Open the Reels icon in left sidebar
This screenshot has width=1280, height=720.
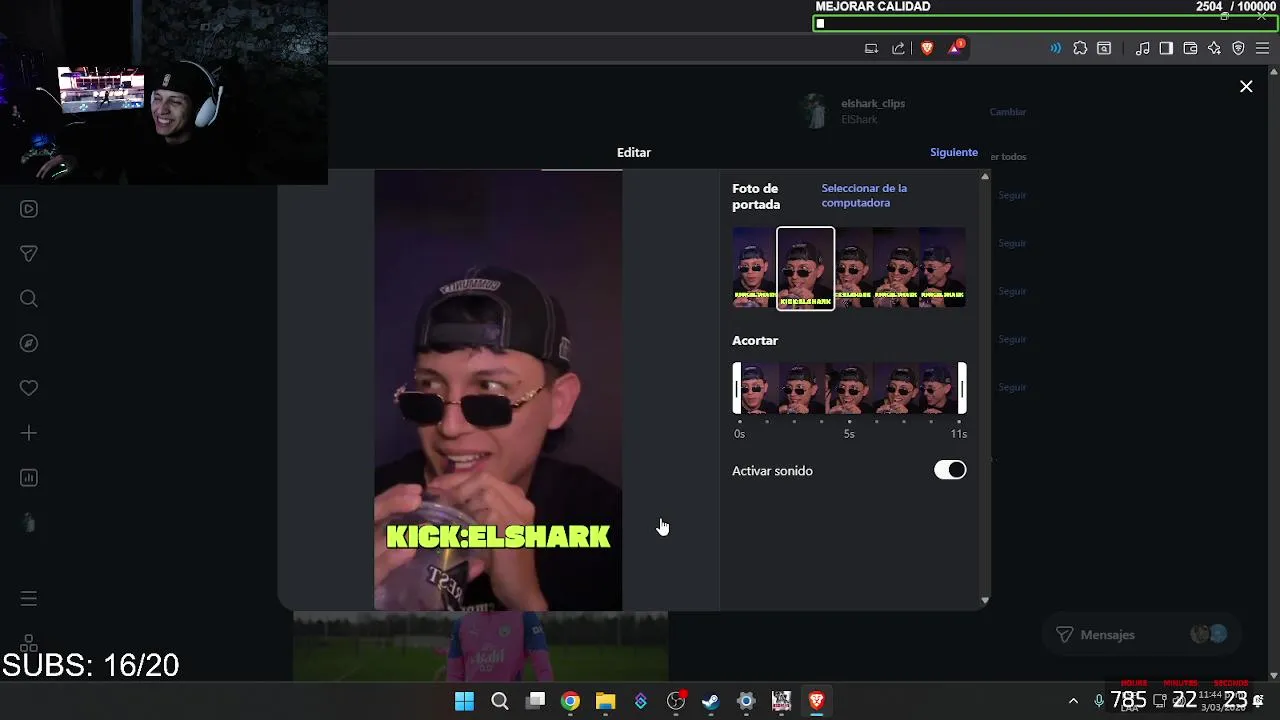[29, 209]
